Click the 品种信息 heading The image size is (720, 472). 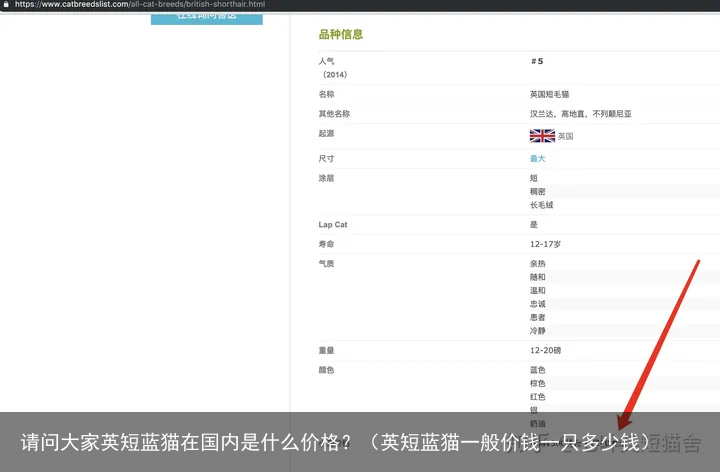point(341,34)
